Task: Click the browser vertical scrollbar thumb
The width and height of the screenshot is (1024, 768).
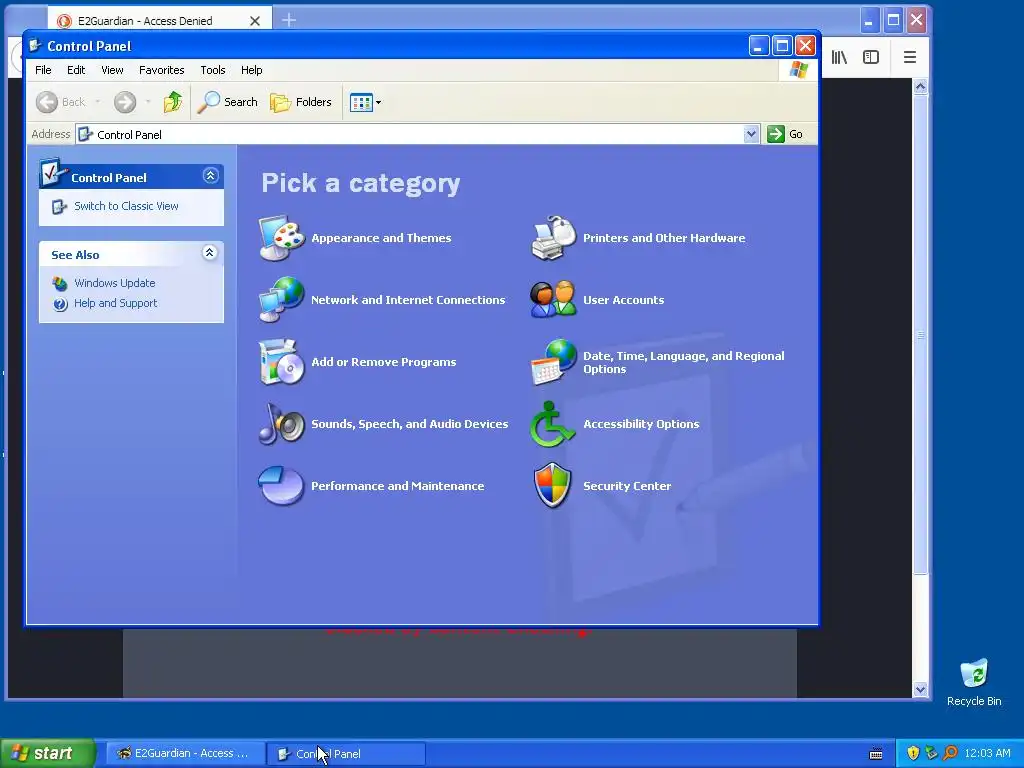Action: click(920, 334)
